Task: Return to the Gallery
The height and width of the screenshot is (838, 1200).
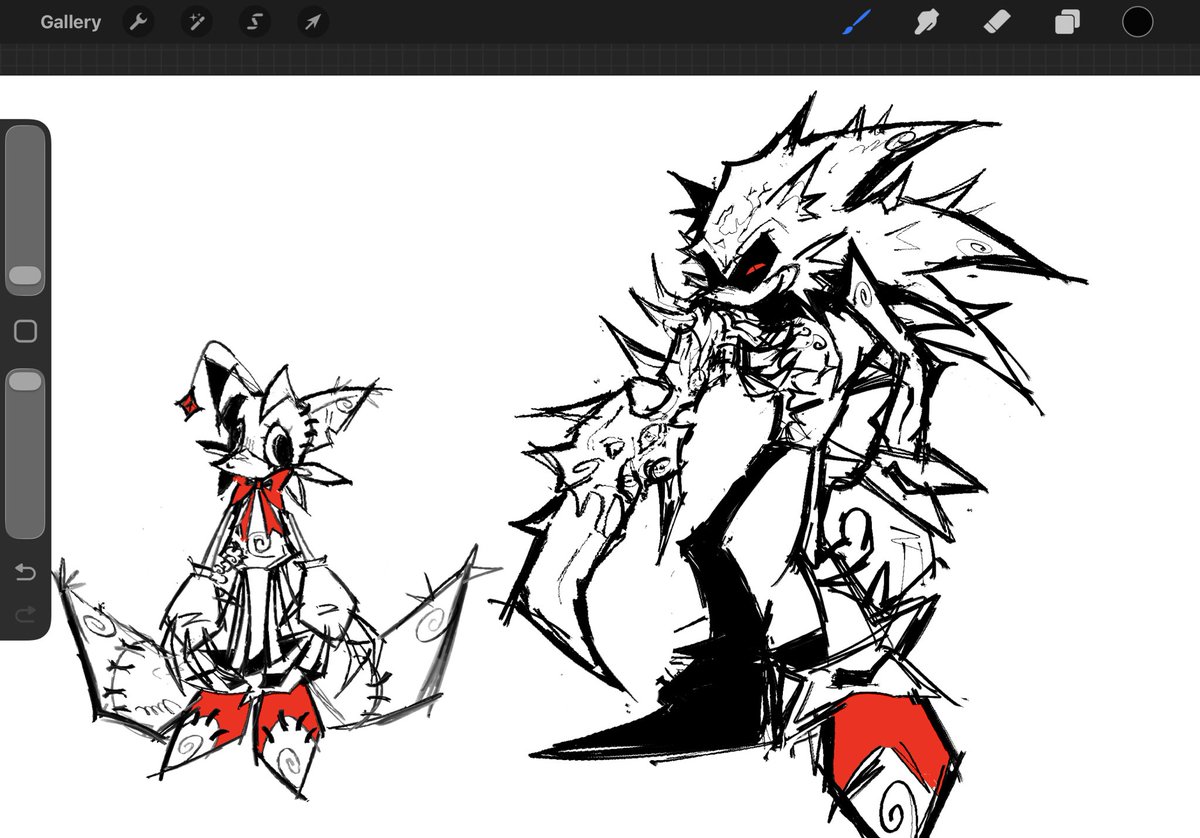Action: [70, 22]
